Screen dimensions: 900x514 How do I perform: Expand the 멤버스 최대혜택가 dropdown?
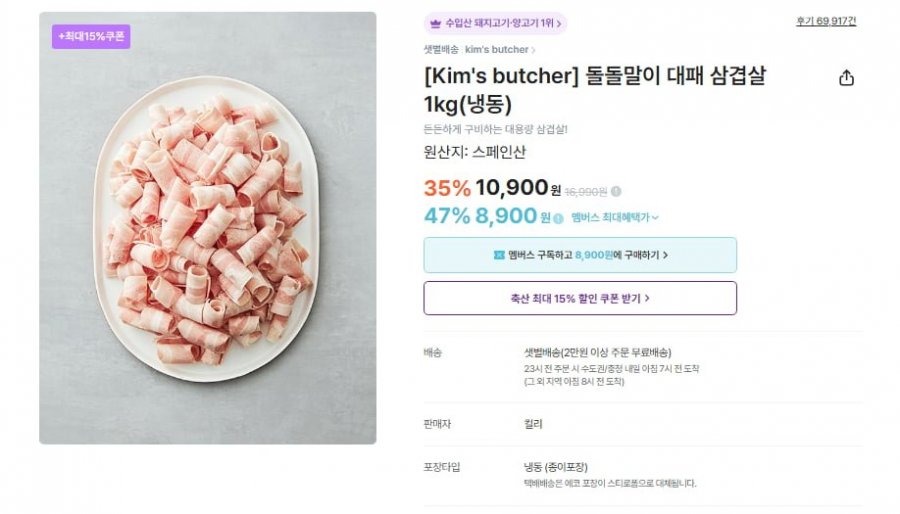pyautogui.click(x=614, y=217)
